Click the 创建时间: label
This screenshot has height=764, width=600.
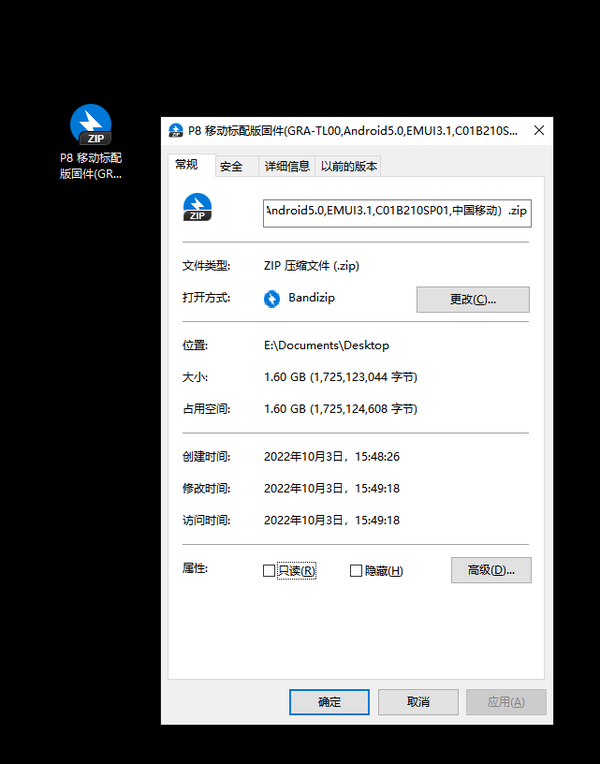[206, 457]
